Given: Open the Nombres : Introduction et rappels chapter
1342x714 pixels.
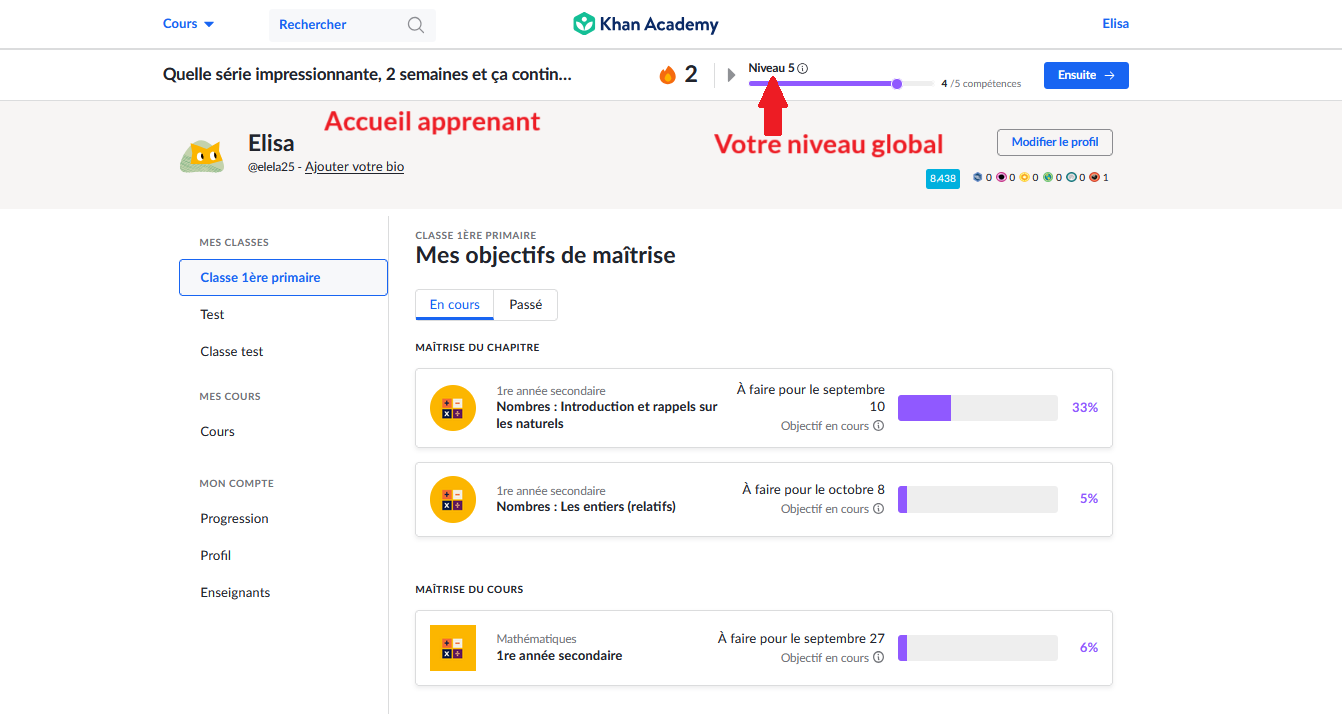Looking at the screenshot, I should click(x=607, y=415).
